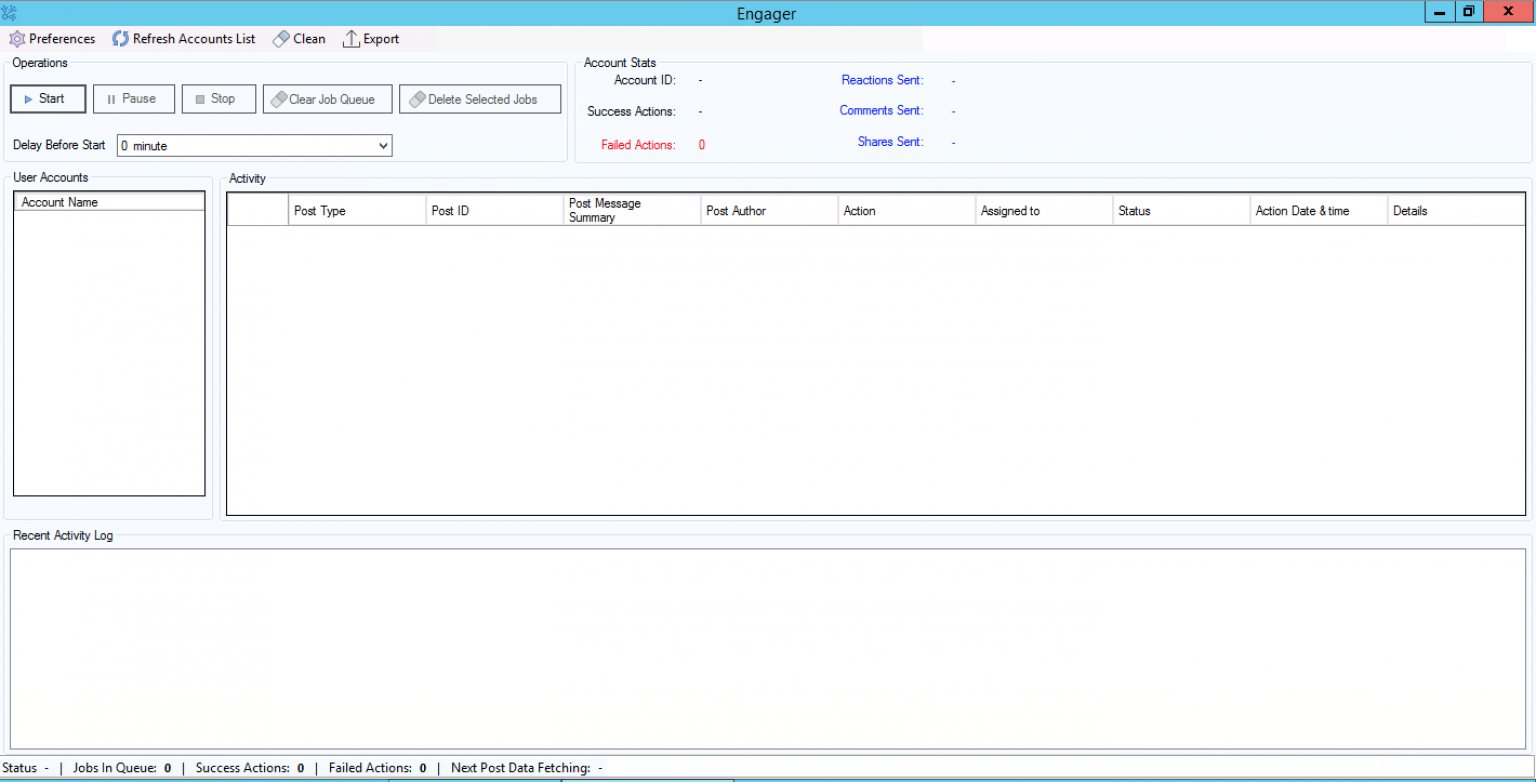Image resolution: width=1536 pixels, height=782 pixels.
Task: Sort by Post Type column
Action: (x=357, y=210)
